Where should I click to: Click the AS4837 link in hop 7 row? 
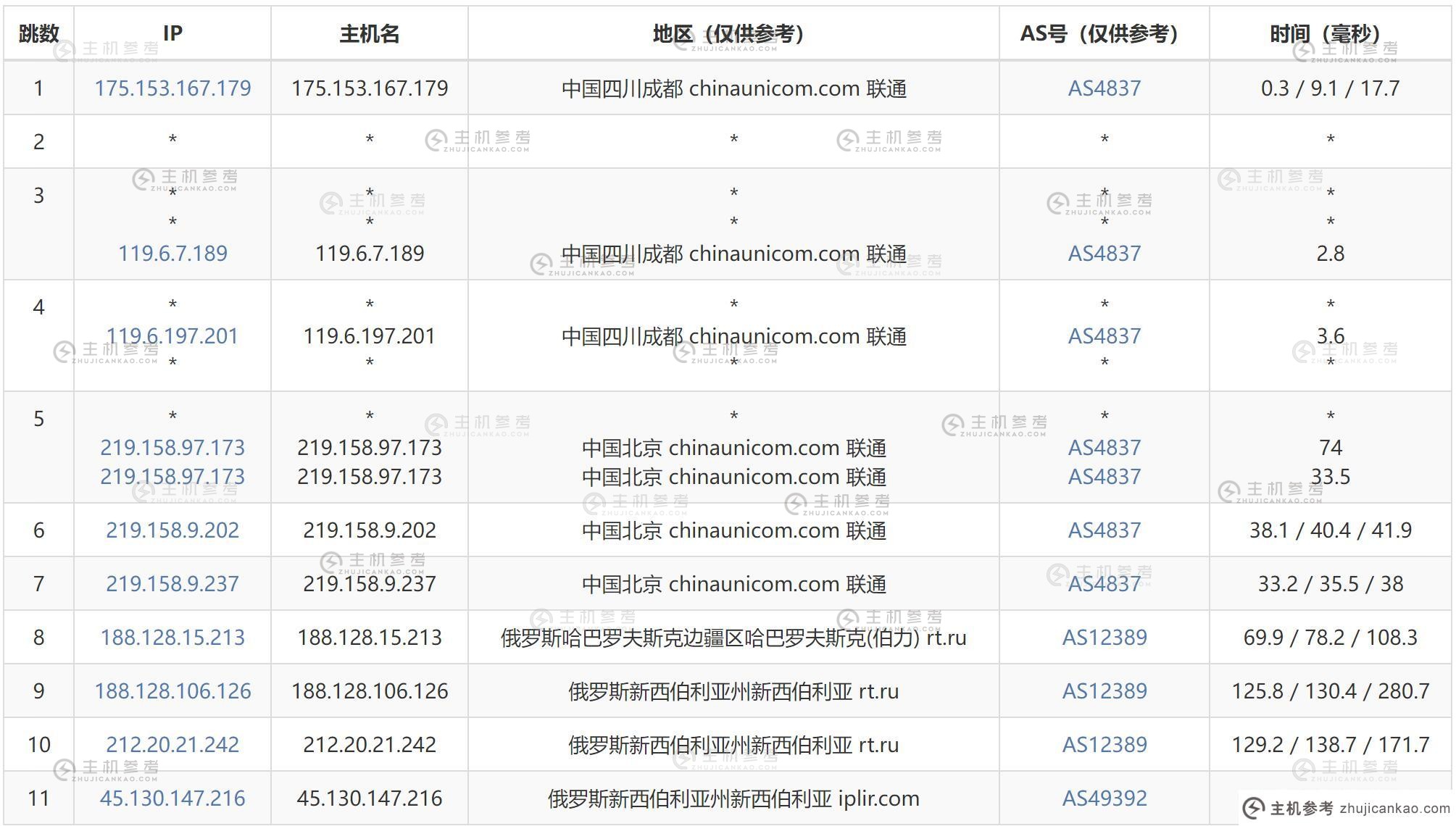pos(1105,584)
